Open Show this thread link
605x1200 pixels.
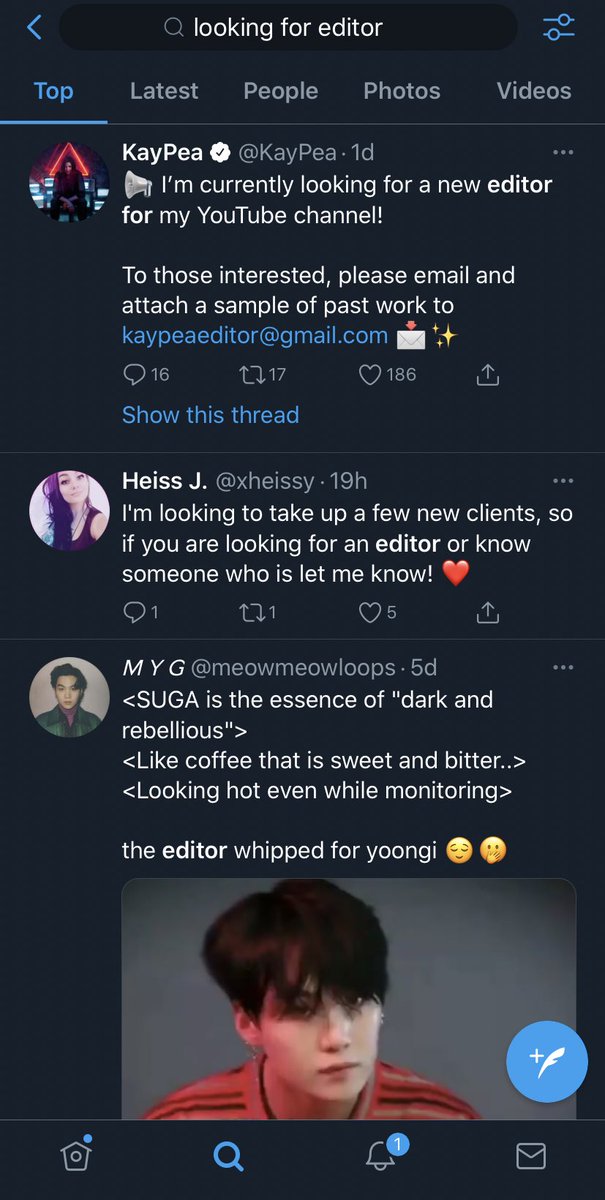(x=210, y=414)
